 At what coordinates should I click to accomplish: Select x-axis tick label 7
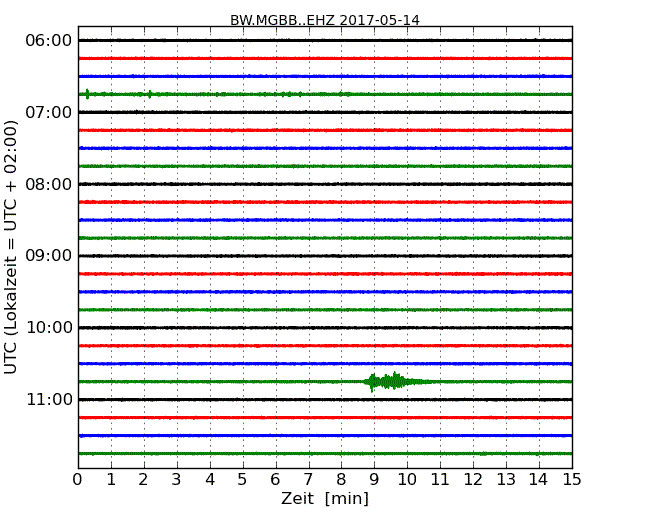tap(308, 480)
